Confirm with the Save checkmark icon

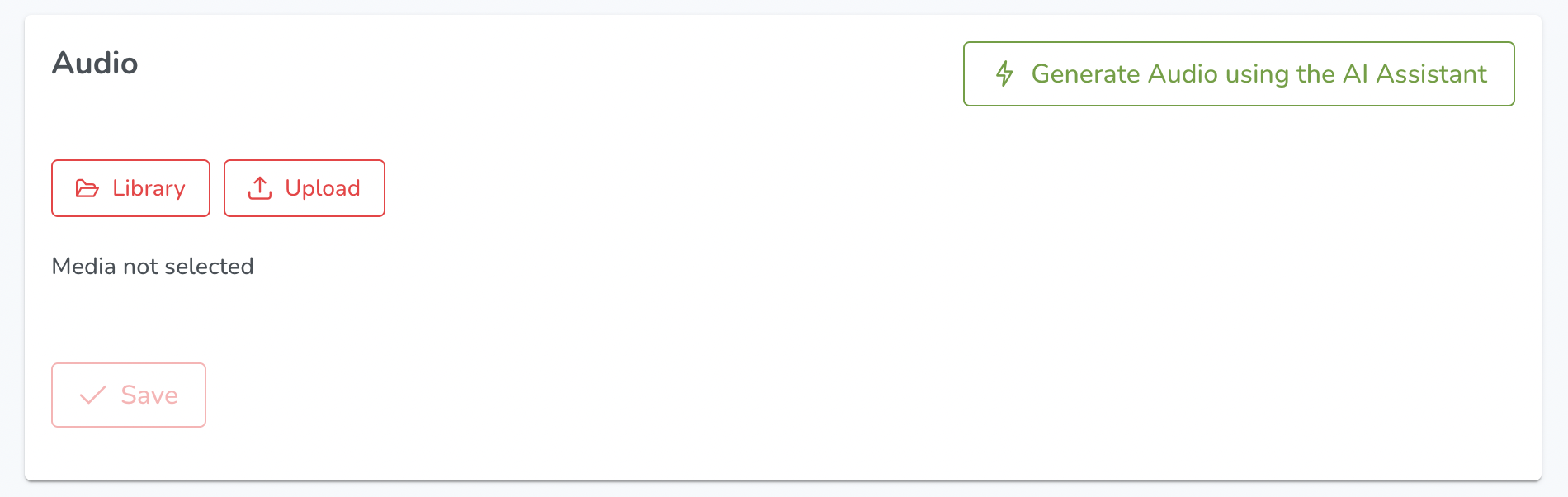(93, 395)
